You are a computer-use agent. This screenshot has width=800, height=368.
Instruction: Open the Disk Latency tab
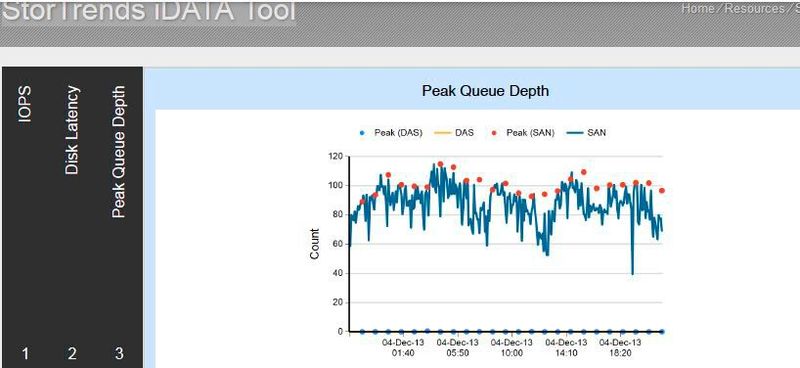[x=72, y=130]
